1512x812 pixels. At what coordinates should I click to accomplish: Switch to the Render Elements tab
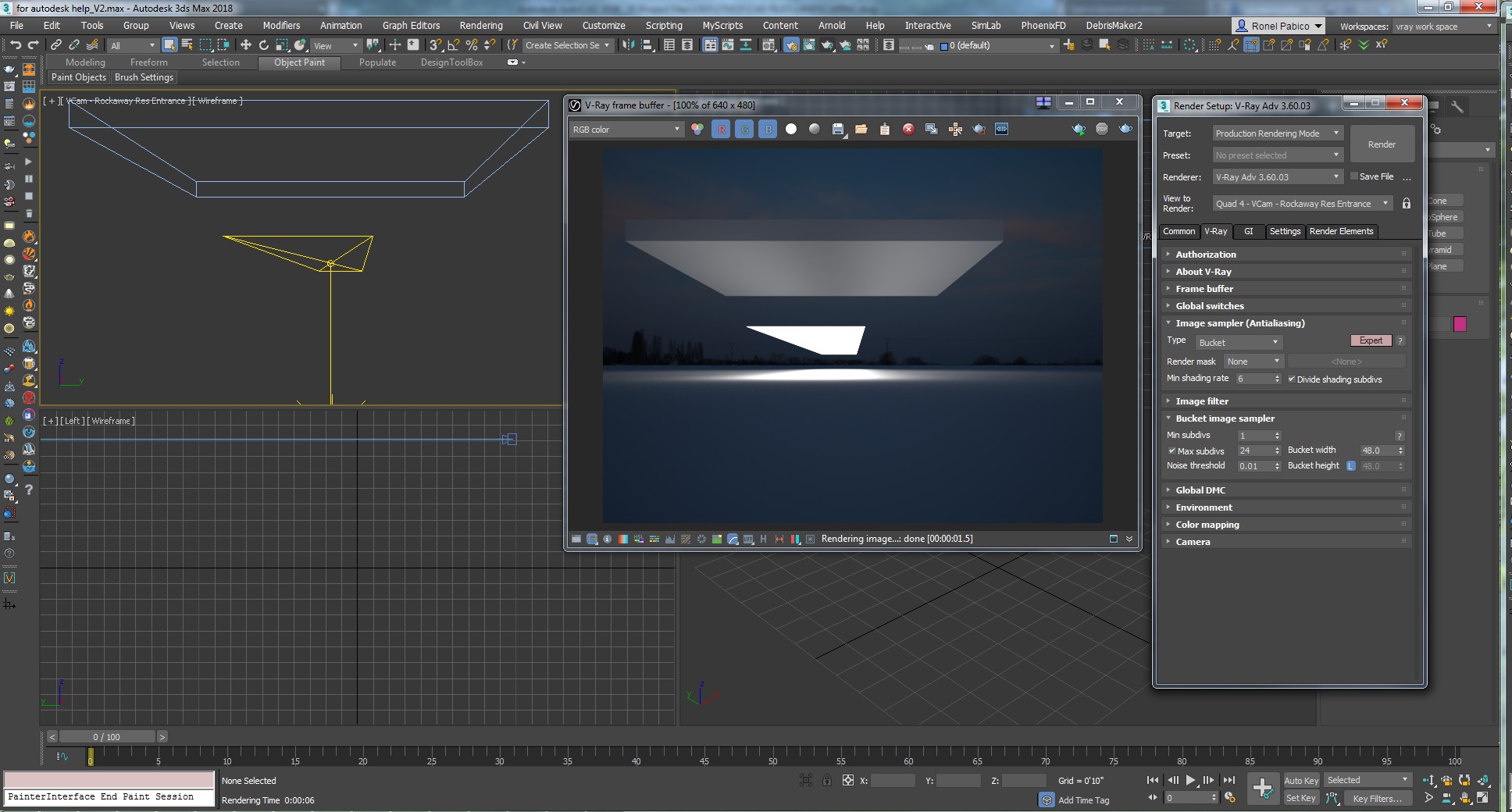(x=1341, y=231)
